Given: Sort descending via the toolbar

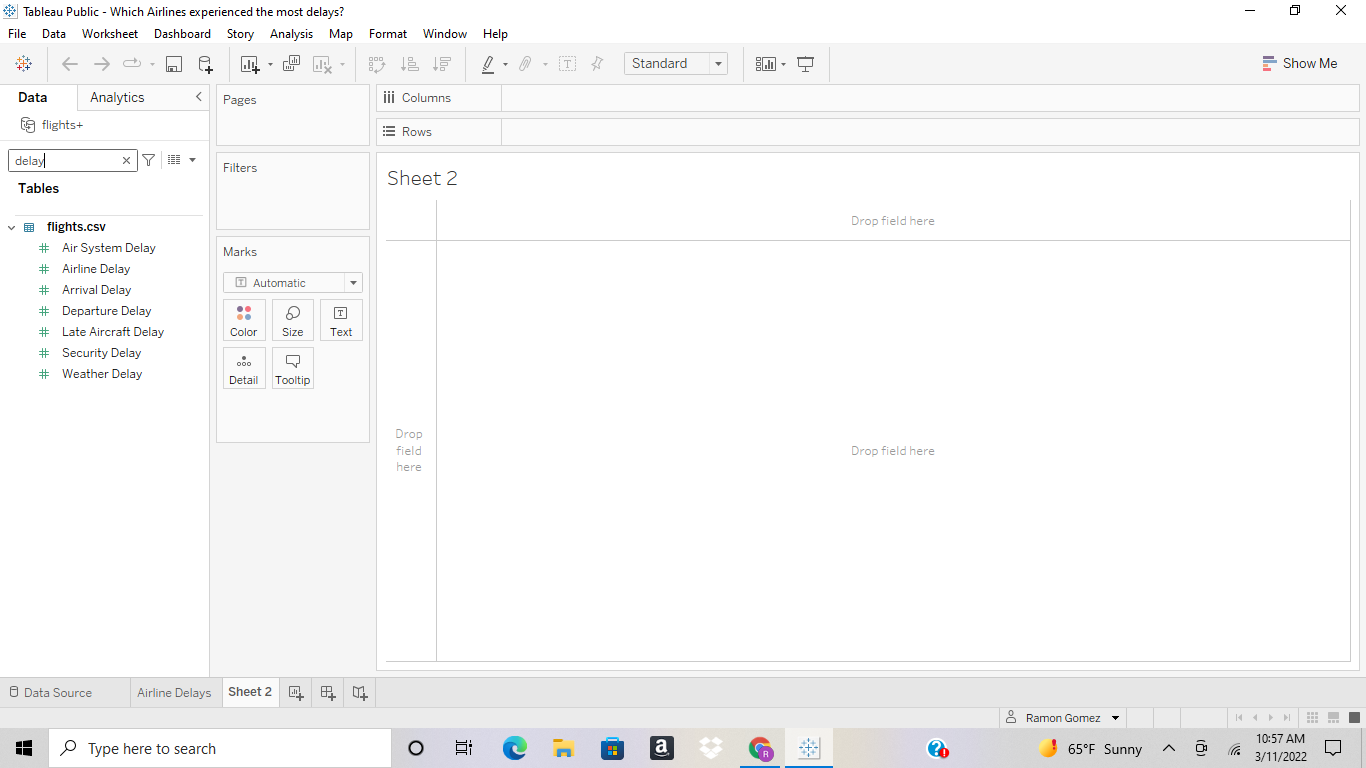Looking at the screenshot, I should click(441, 64).
